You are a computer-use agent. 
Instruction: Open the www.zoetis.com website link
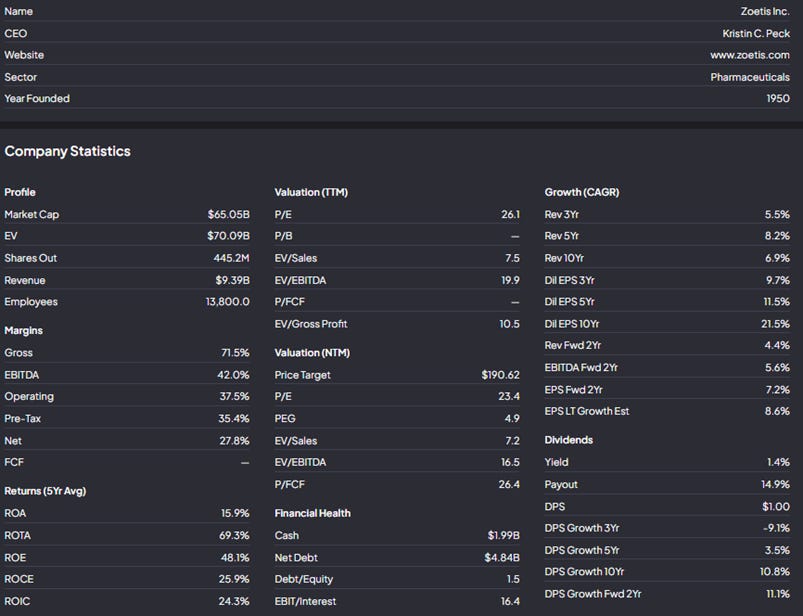pos(750,55)
